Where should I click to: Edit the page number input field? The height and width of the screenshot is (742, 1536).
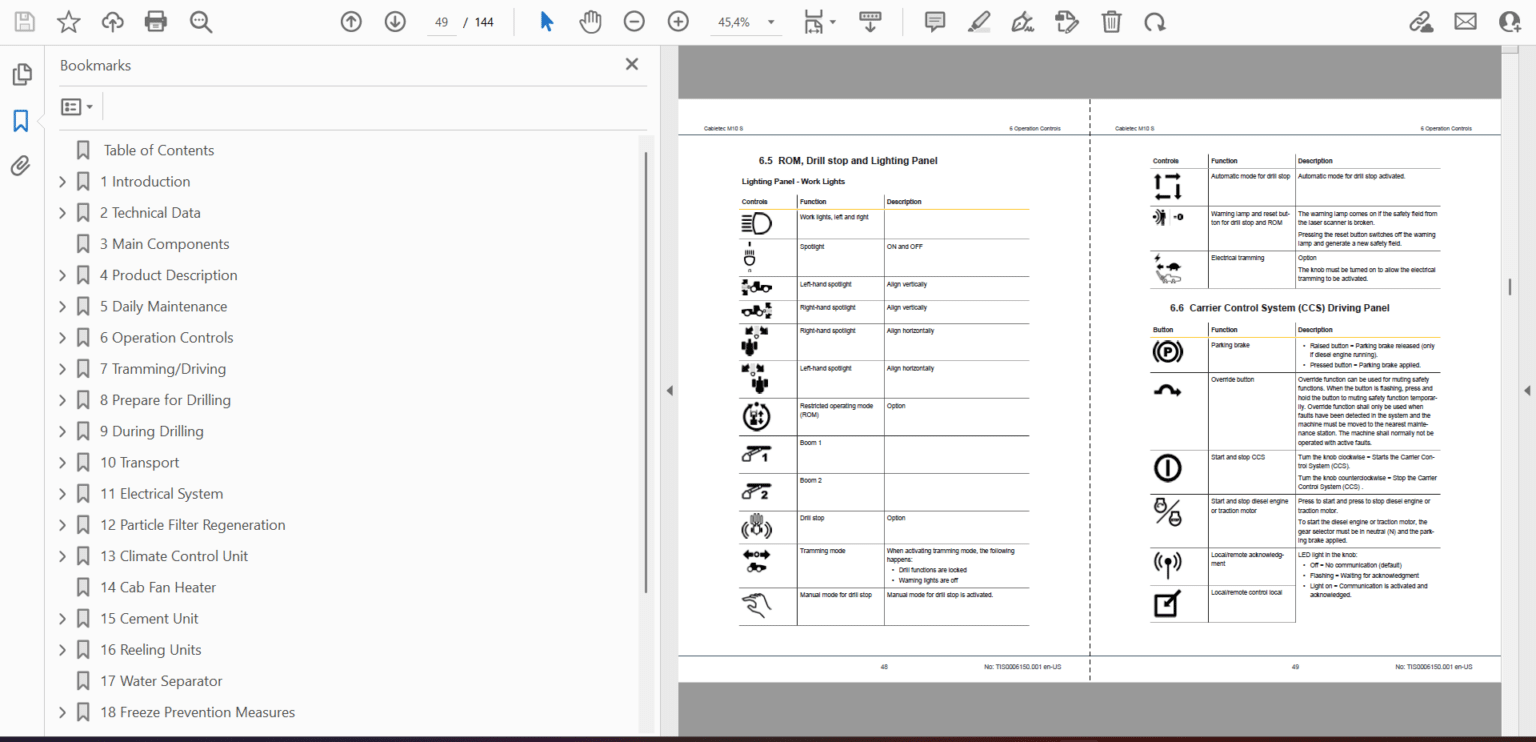441,21
